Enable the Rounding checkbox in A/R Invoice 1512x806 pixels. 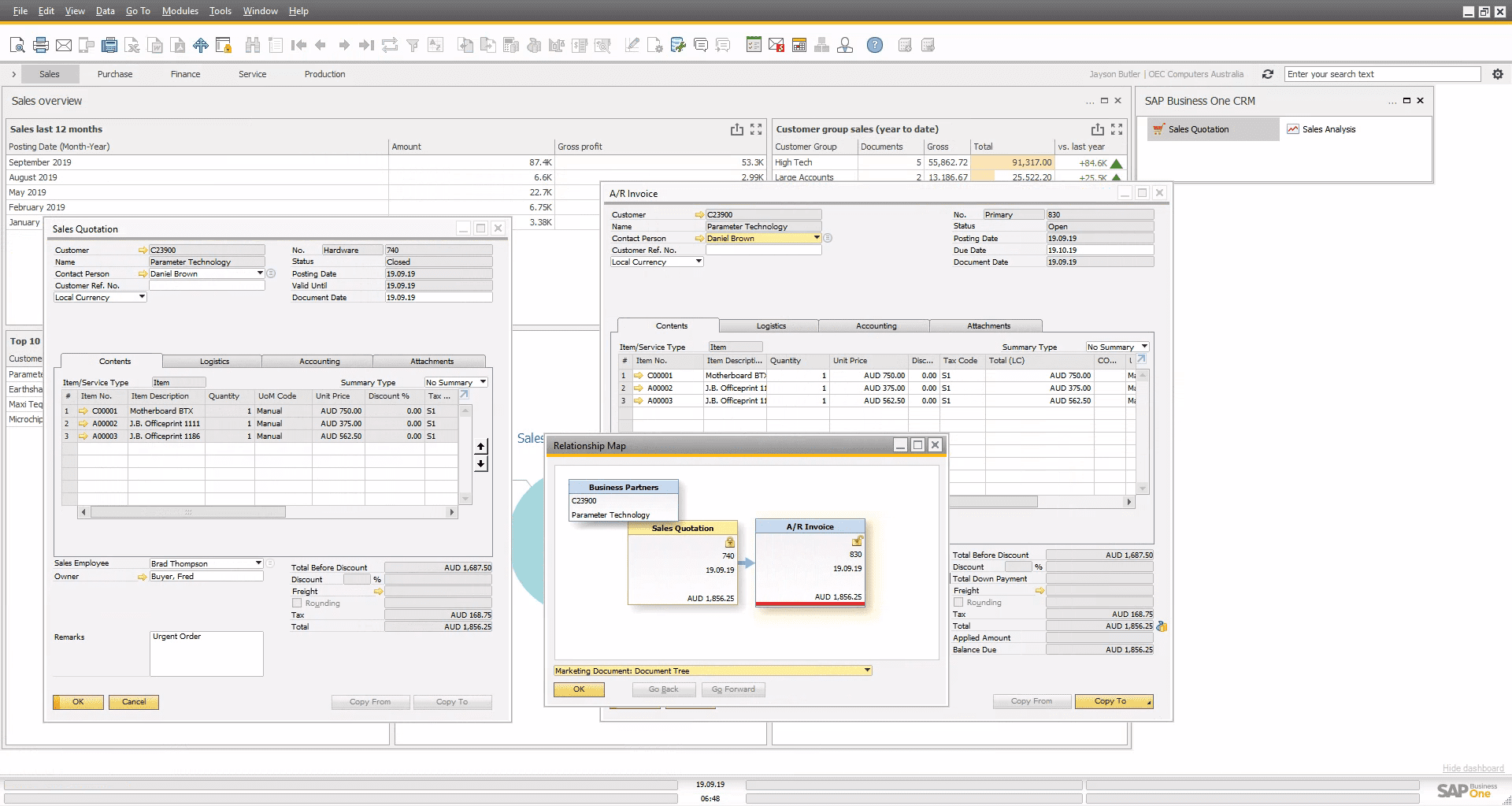tap(958, 601)
